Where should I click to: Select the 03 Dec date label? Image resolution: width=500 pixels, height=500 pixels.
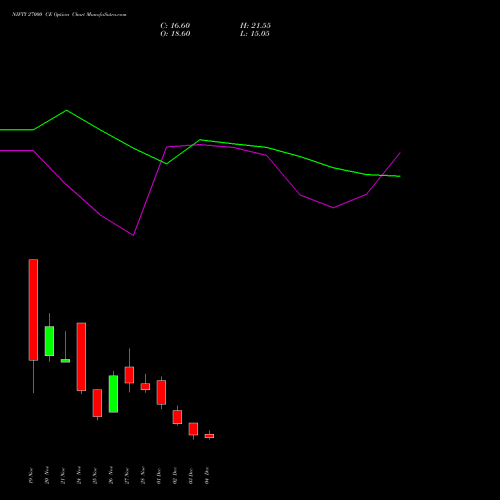[191, 475]
